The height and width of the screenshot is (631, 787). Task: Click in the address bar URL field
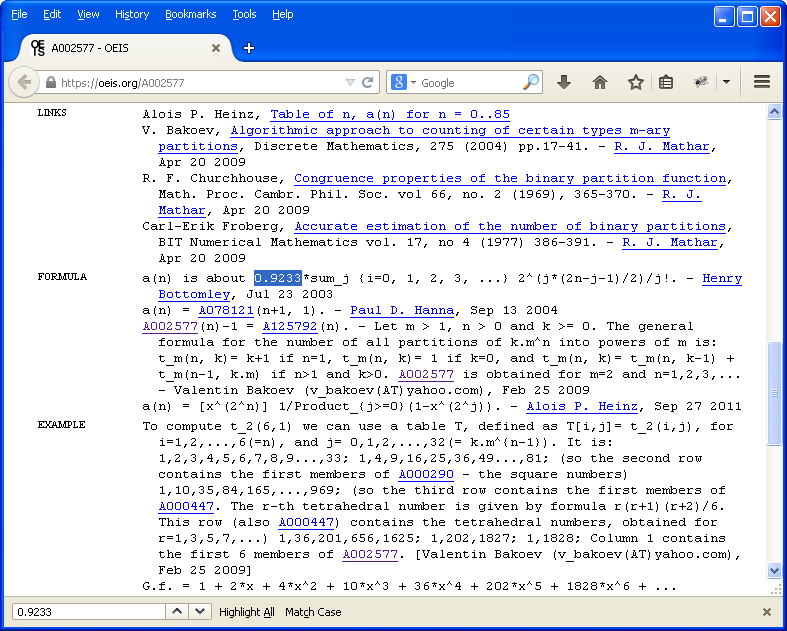click(201, 82)
